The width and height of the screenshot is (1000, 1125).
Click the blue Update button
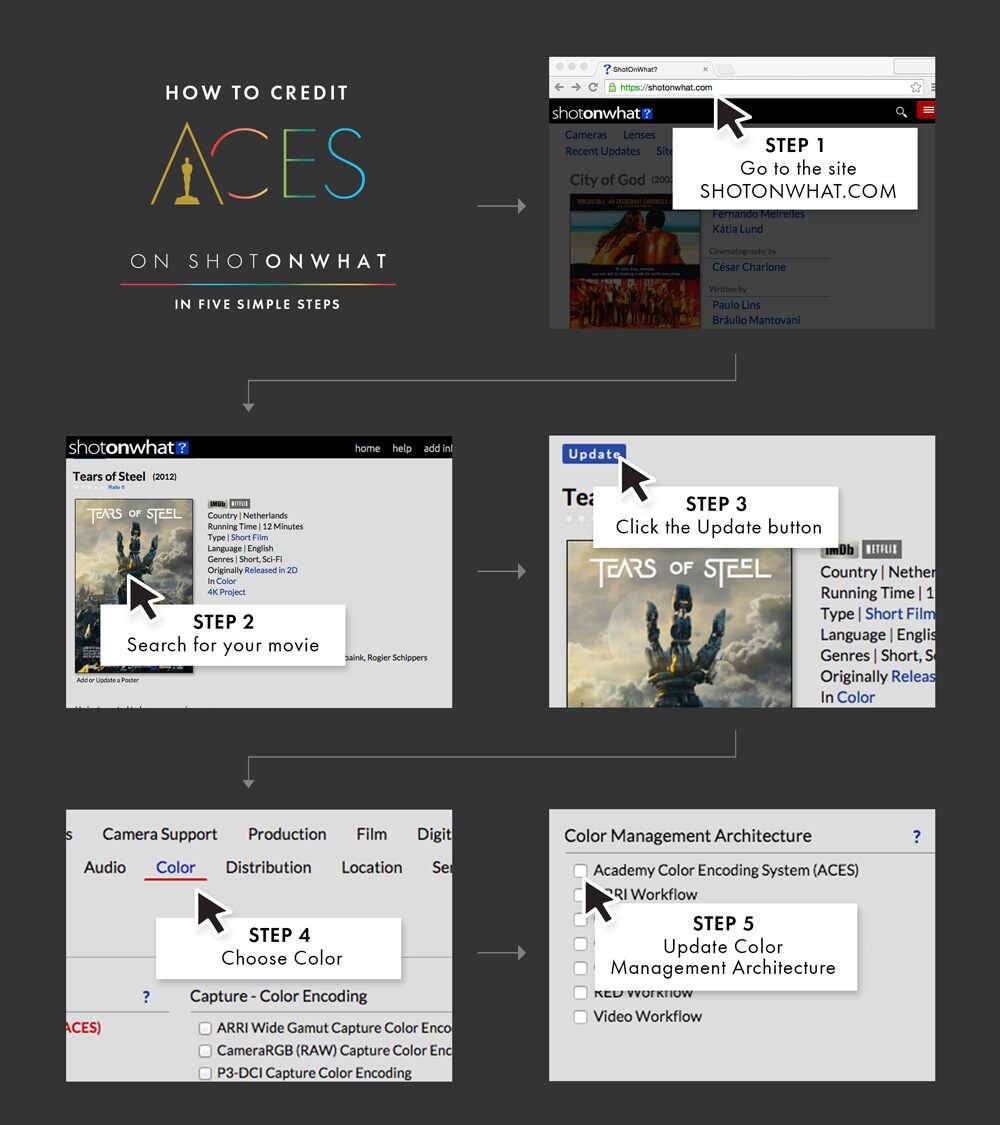pyautogui.click(x=594, y=454)
